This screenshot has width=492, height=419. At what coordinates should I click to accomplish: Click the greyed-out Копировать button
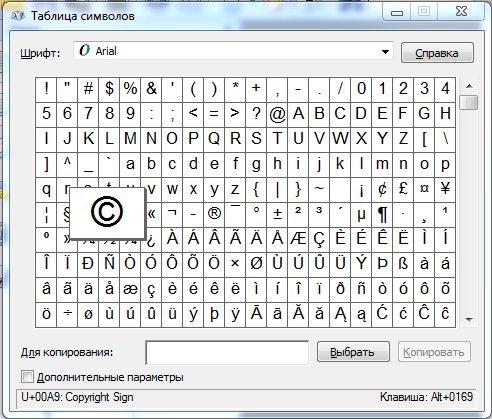pos(434,352)
